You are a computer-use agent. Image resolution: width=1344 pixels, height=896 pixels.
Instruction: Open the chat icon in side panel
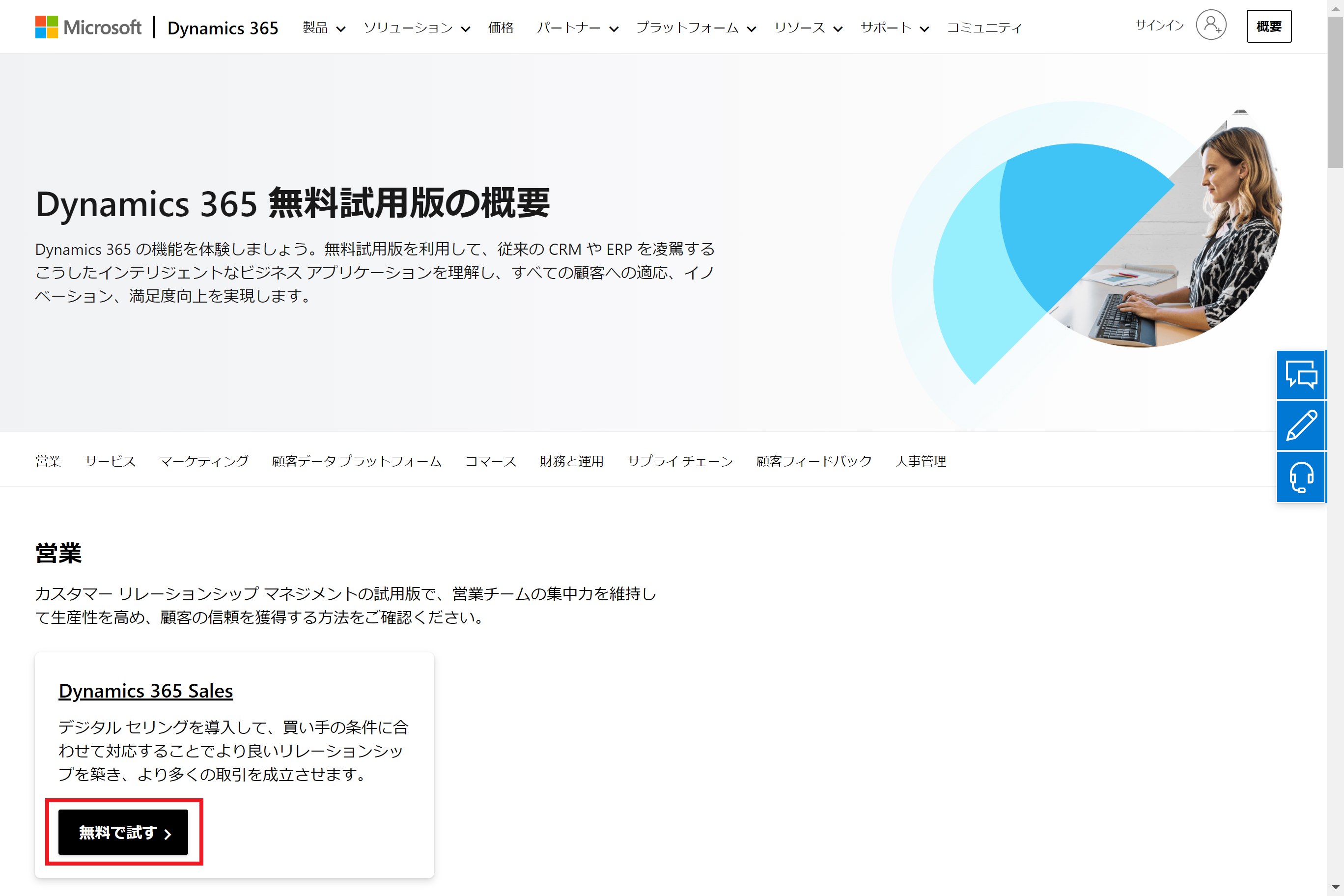(1301, 374)
